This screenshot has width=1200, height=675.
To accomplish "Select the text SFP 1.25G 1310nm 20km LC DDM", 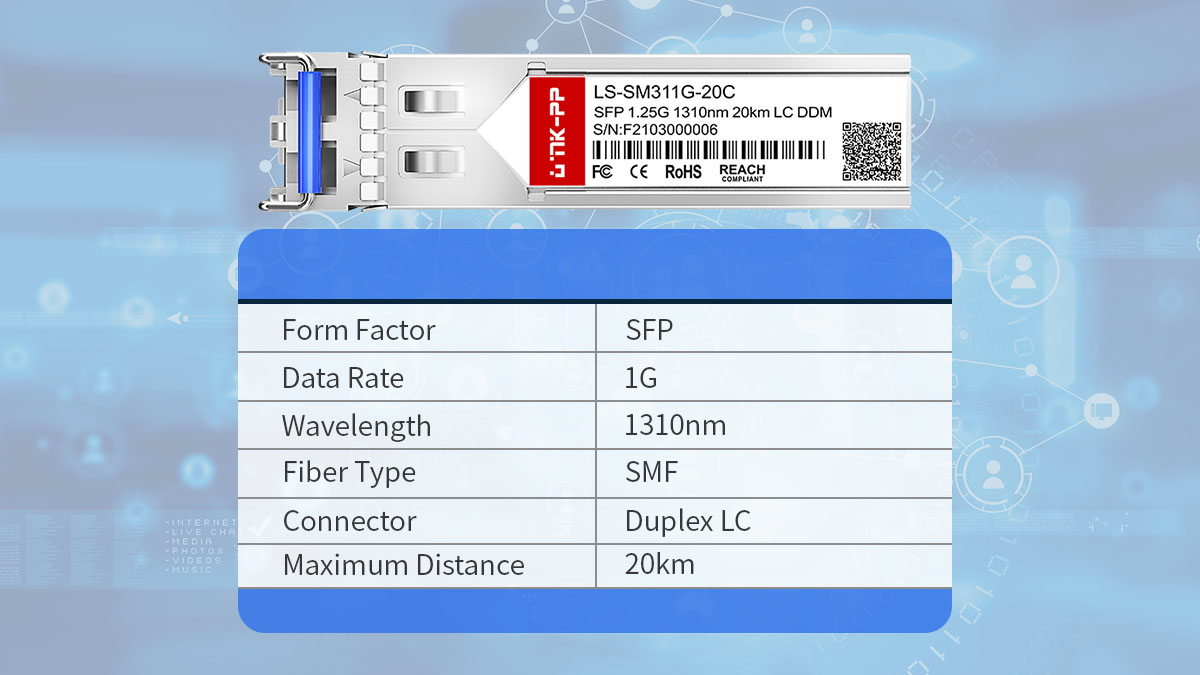I will [x=713, y=112].
